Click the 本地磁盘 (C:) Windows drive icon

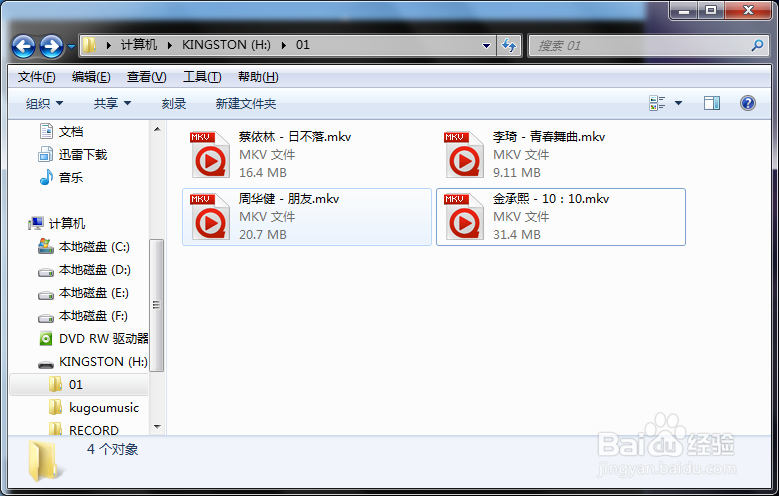click(x=46, y=246)
